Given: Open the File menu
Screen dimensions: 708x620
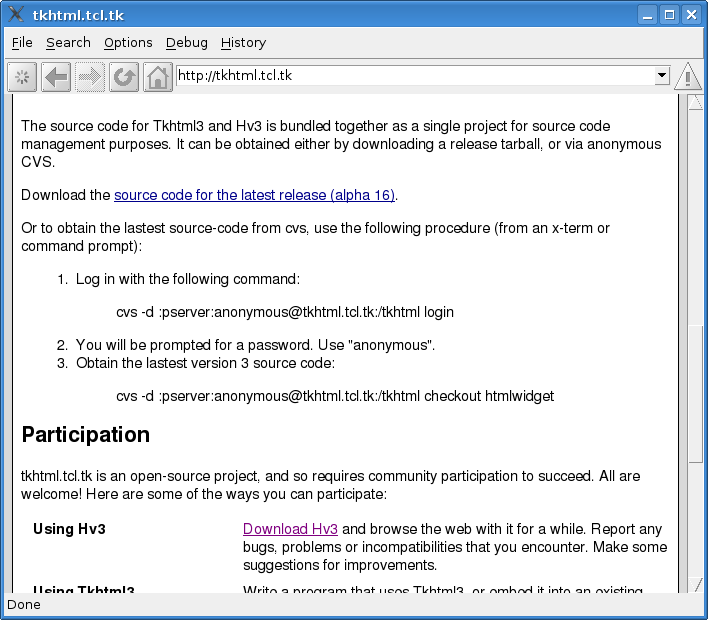Looking at the screenshot, I should coord(22,43).
